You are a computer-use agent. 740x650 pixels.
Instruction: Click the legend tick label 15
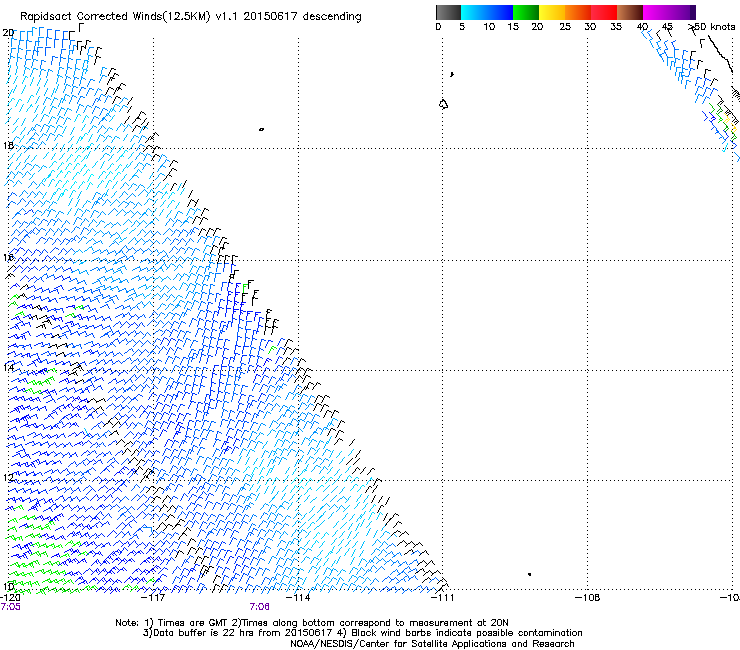[x=513, y=27]
